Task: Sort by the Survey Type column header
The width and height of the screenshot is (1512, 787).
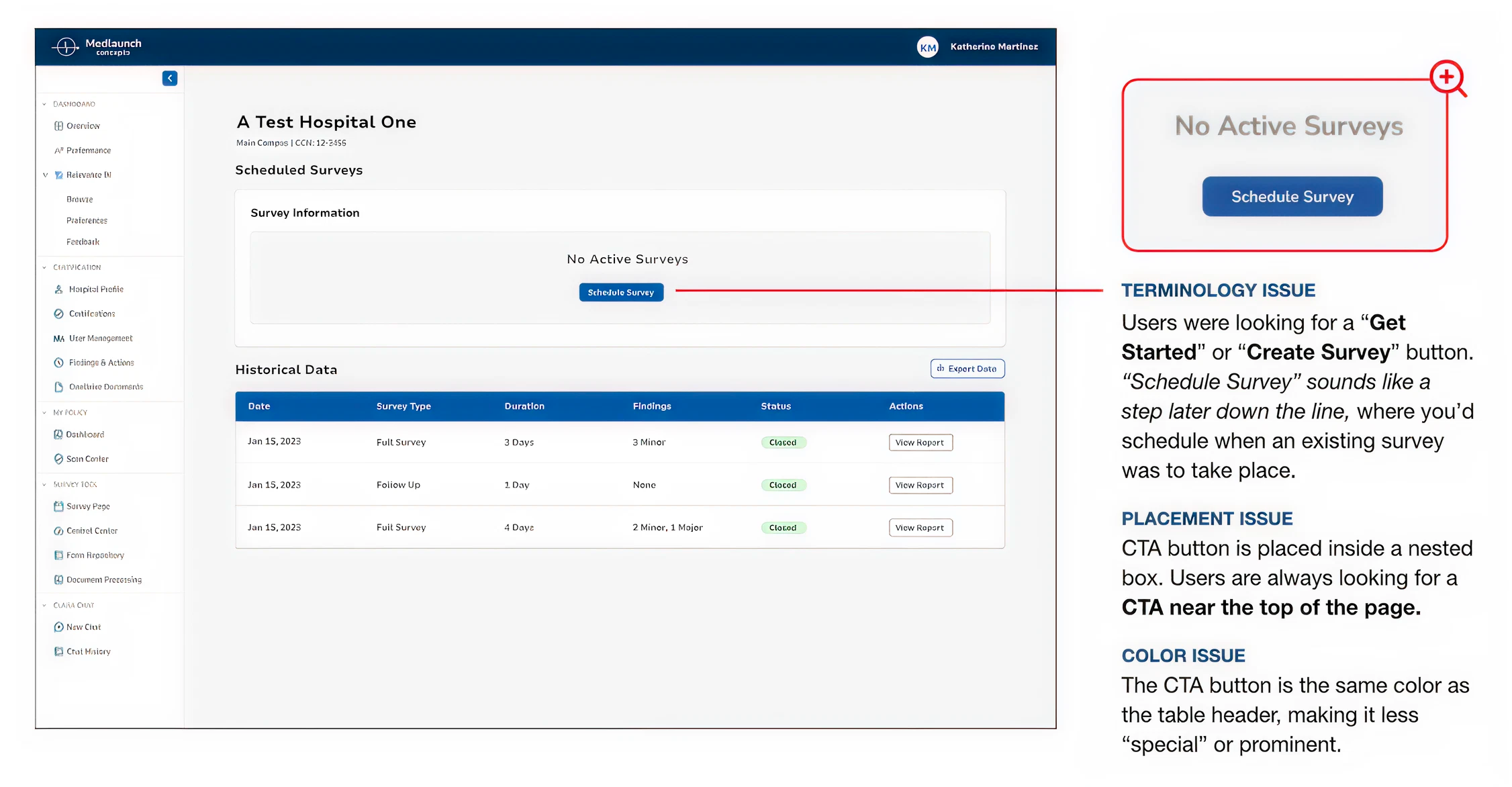Action: point(404,406)
